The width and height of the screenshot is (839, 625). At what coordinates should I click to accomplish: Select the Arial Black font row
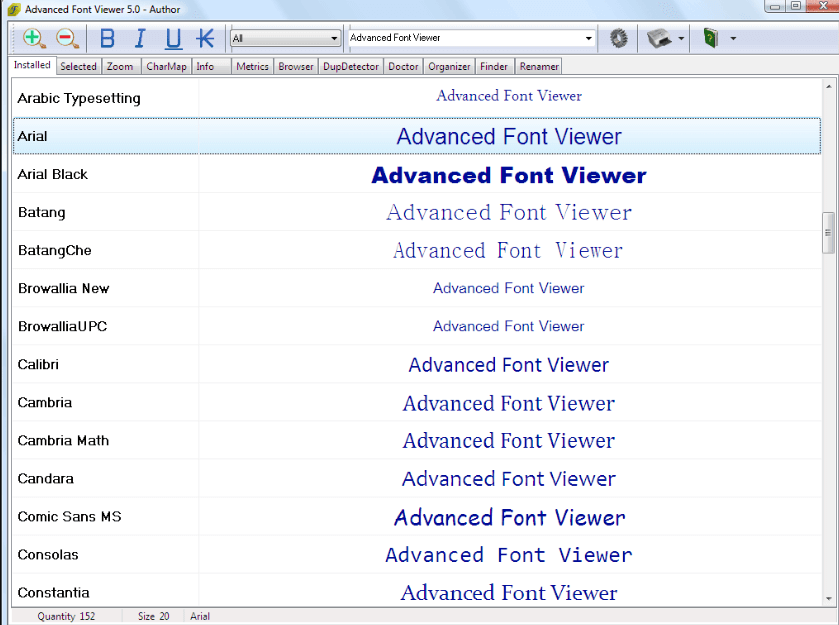(x=417, y=174)
